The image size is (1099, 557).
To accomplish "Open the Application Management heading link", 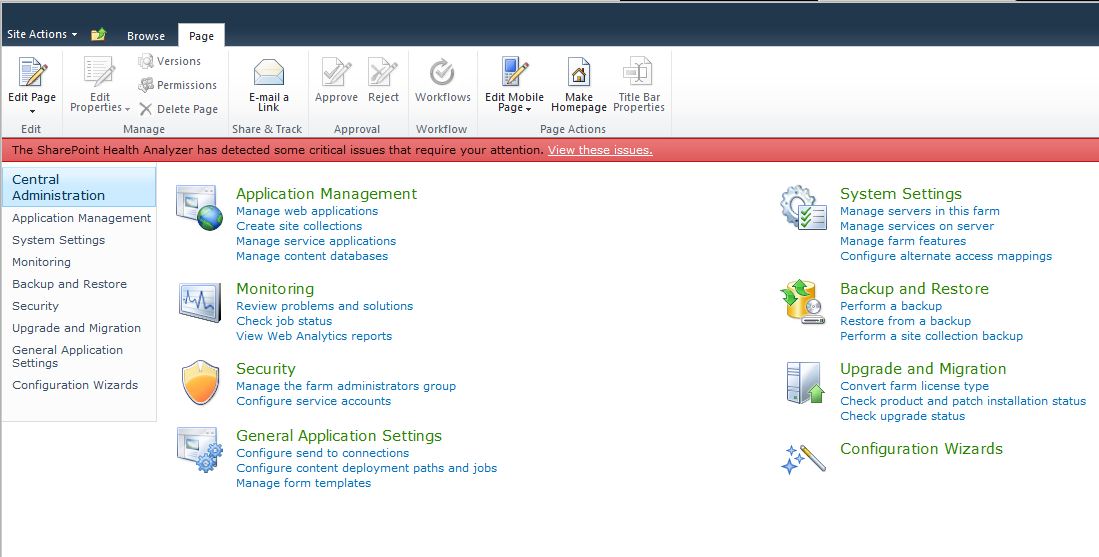I will coord(327,193).
